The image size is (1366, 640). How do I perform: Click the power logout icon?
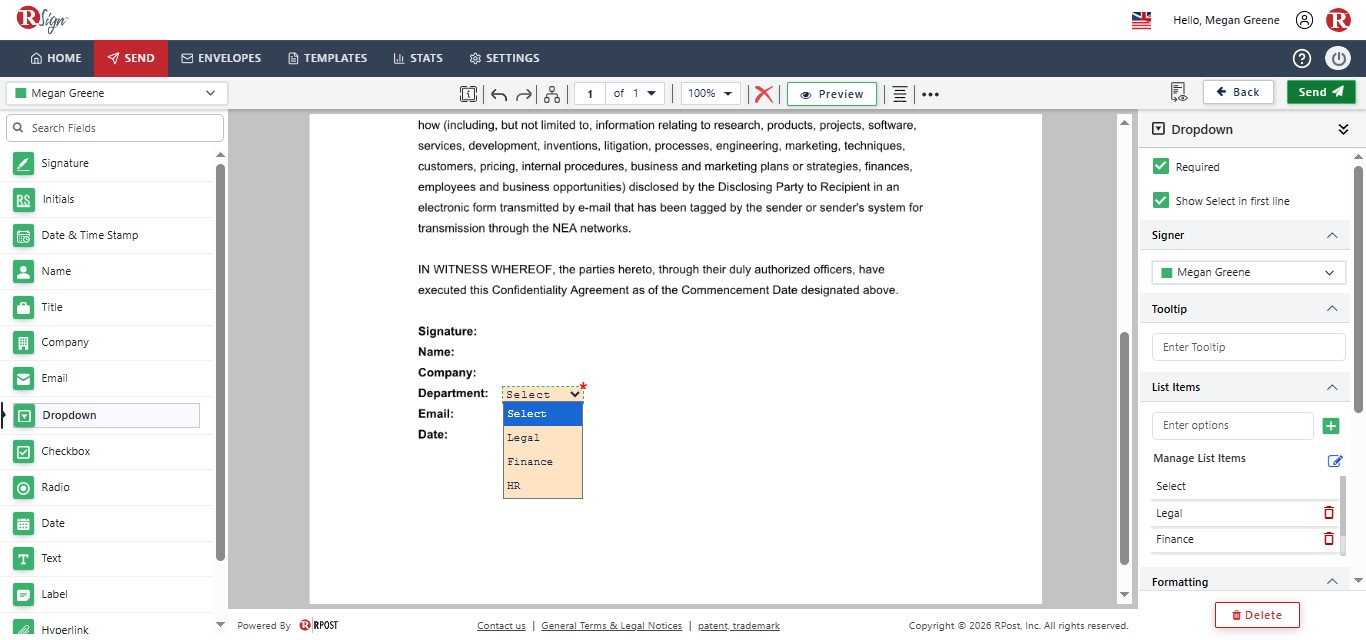point(1338,58)
